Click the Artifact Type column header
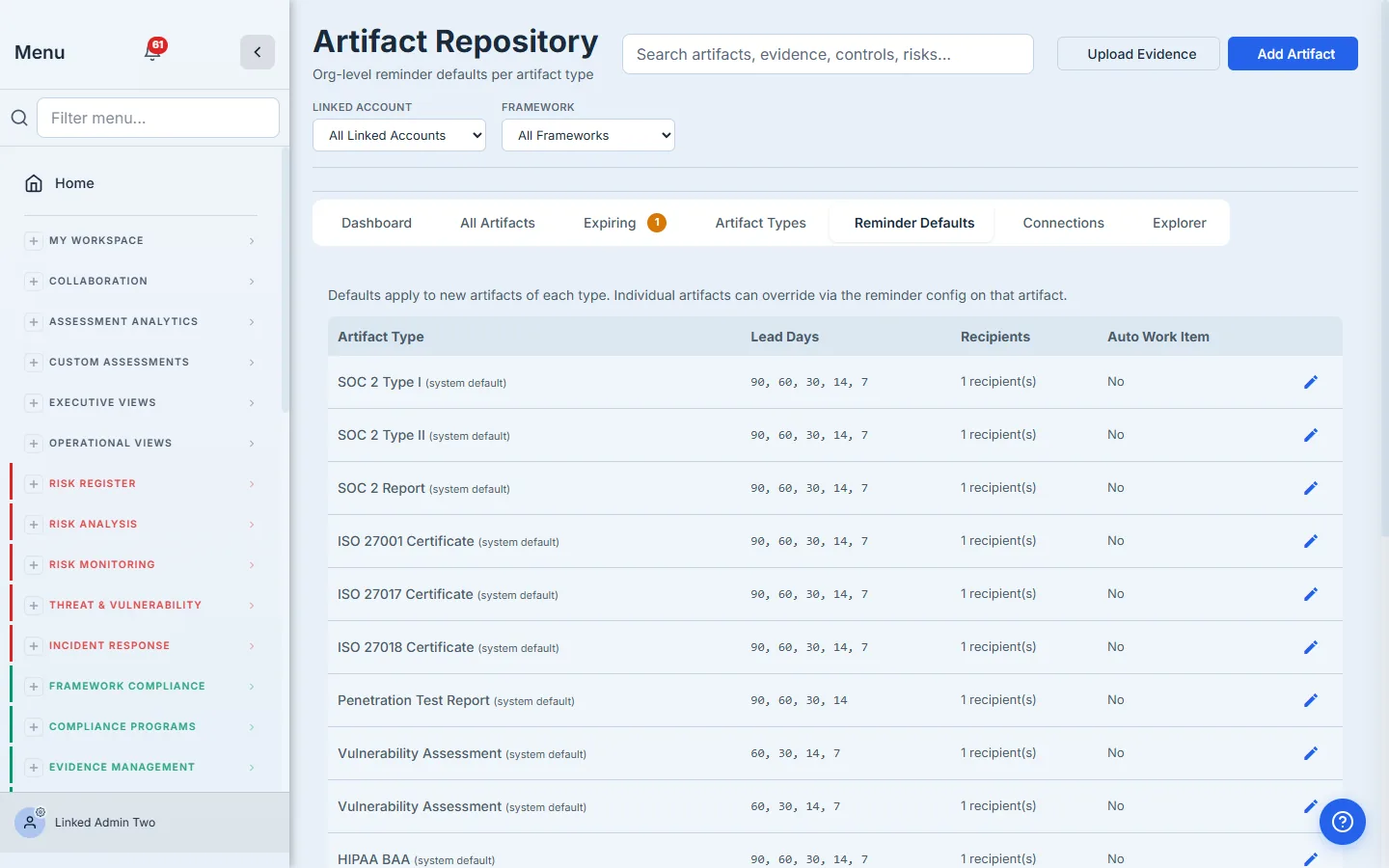This screenshot has height=868, width=1389. click(x=381, y=337)
